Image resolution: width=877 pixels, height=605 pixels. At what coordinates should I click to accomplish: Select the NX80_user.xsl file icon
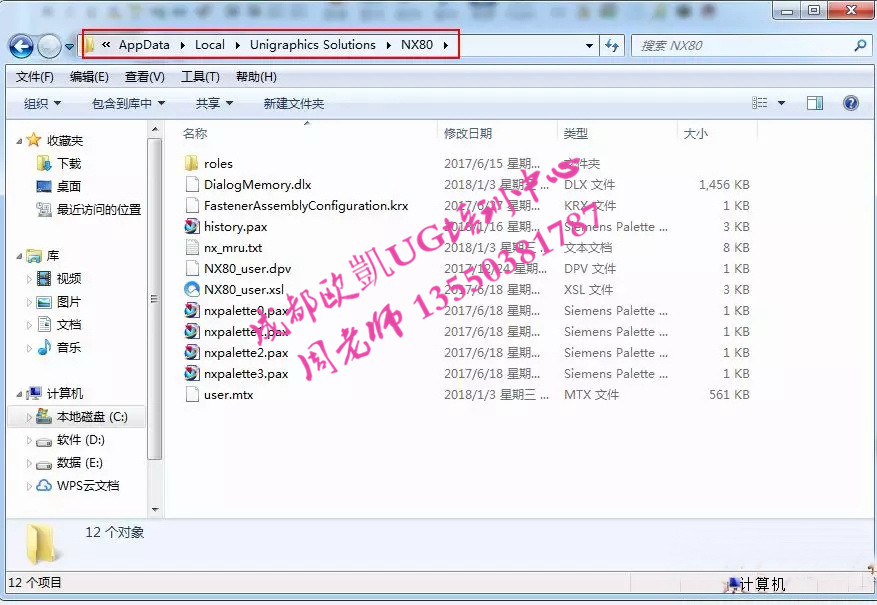[192, 289]
